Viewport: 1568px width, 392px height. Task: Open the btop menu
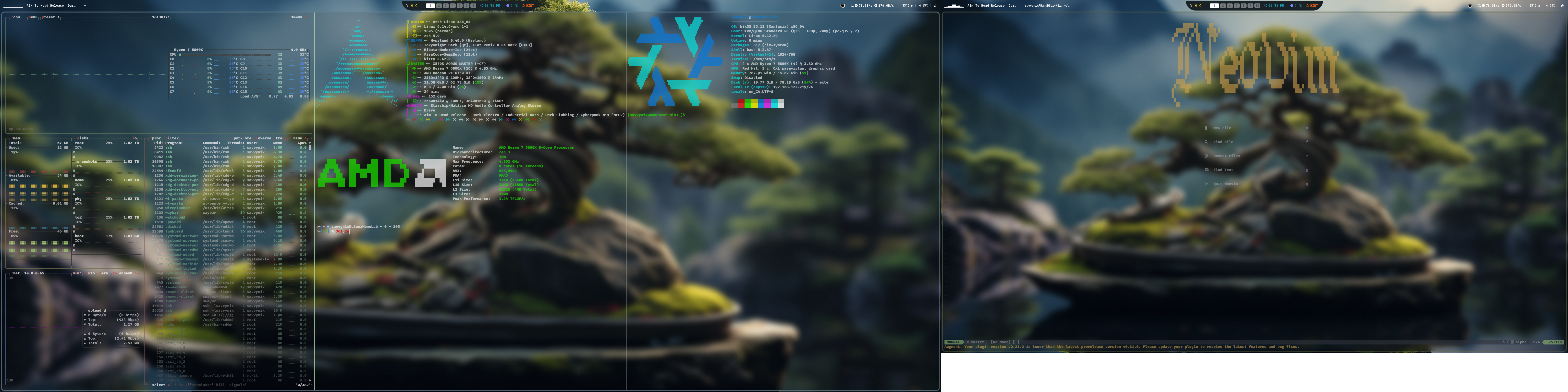[33, 17]
